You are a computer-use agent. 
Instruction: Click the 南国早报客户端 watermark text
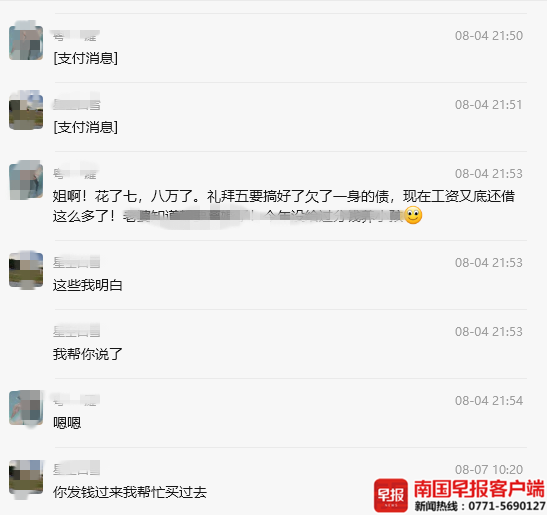click(x=479, y=488)
